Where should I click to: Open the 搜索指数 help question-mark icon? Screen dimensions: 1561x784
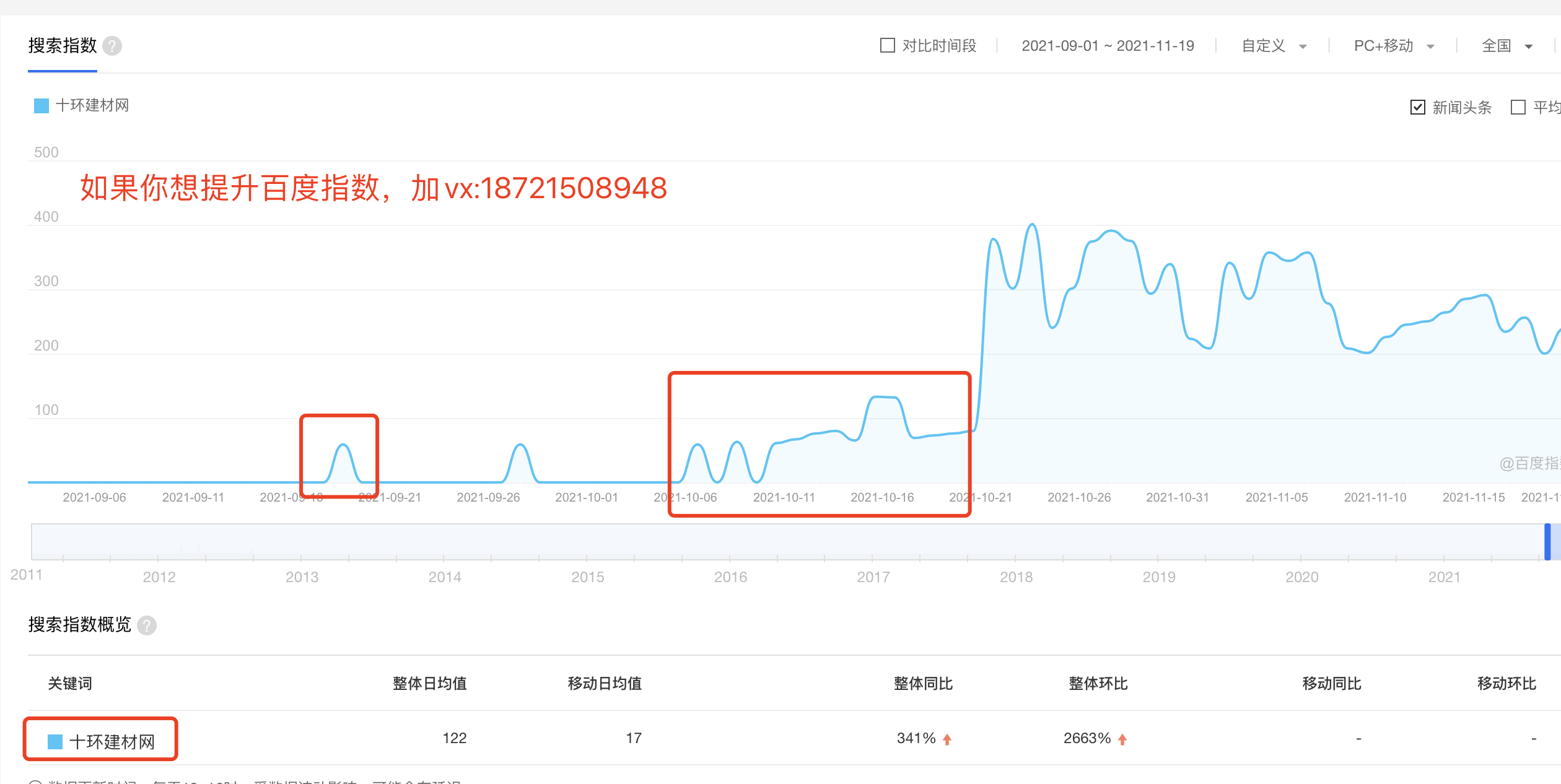(x=112, y=46)
